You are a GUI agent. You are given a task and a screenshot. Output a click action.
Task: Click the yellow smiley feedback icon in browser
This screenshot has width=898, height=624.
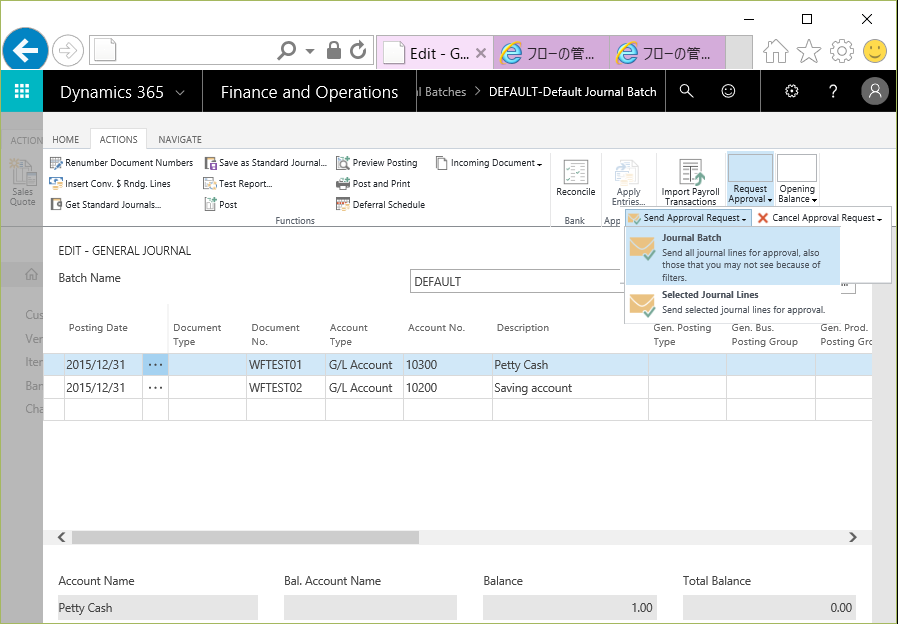coord(875,51)
